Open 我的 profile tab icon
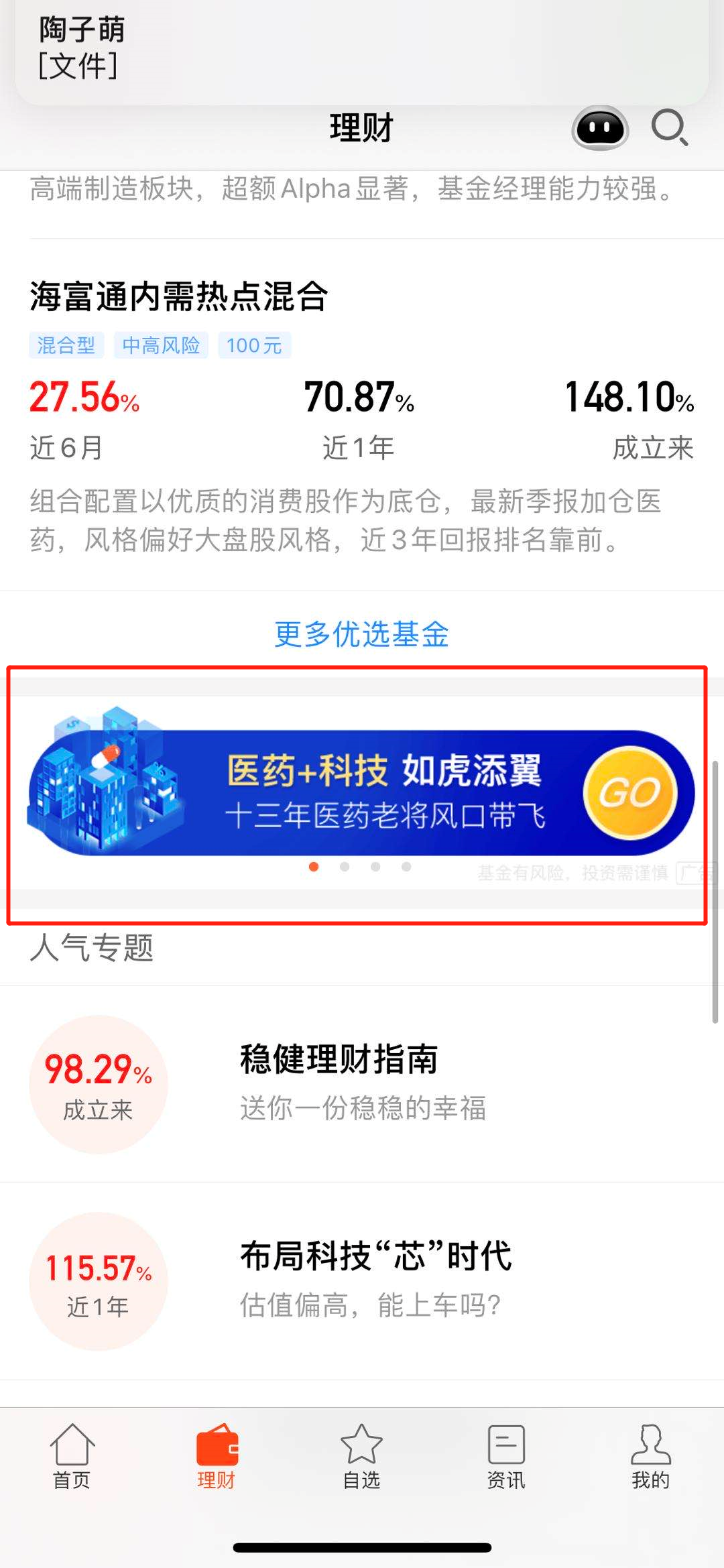The width and height of the screenshot is (724, 1568). (x=650, y=1445)
